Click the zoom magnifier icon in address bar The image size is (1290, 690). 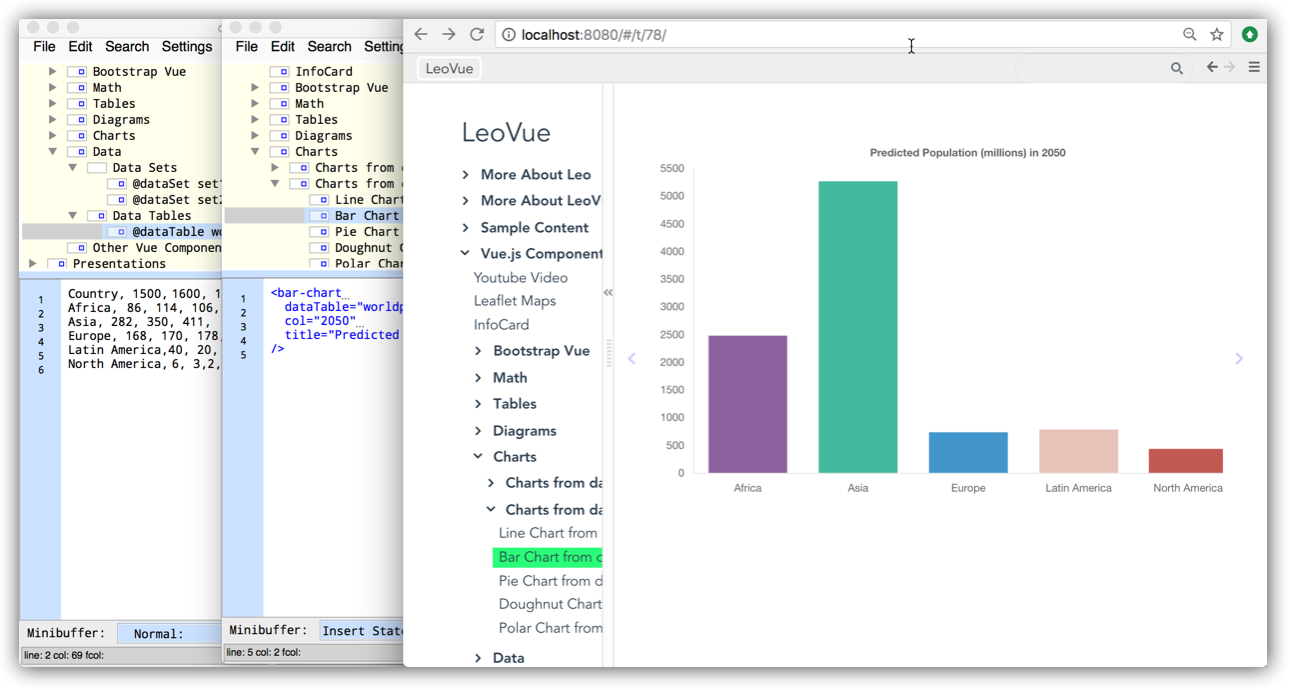click(x=1189, y=34)
